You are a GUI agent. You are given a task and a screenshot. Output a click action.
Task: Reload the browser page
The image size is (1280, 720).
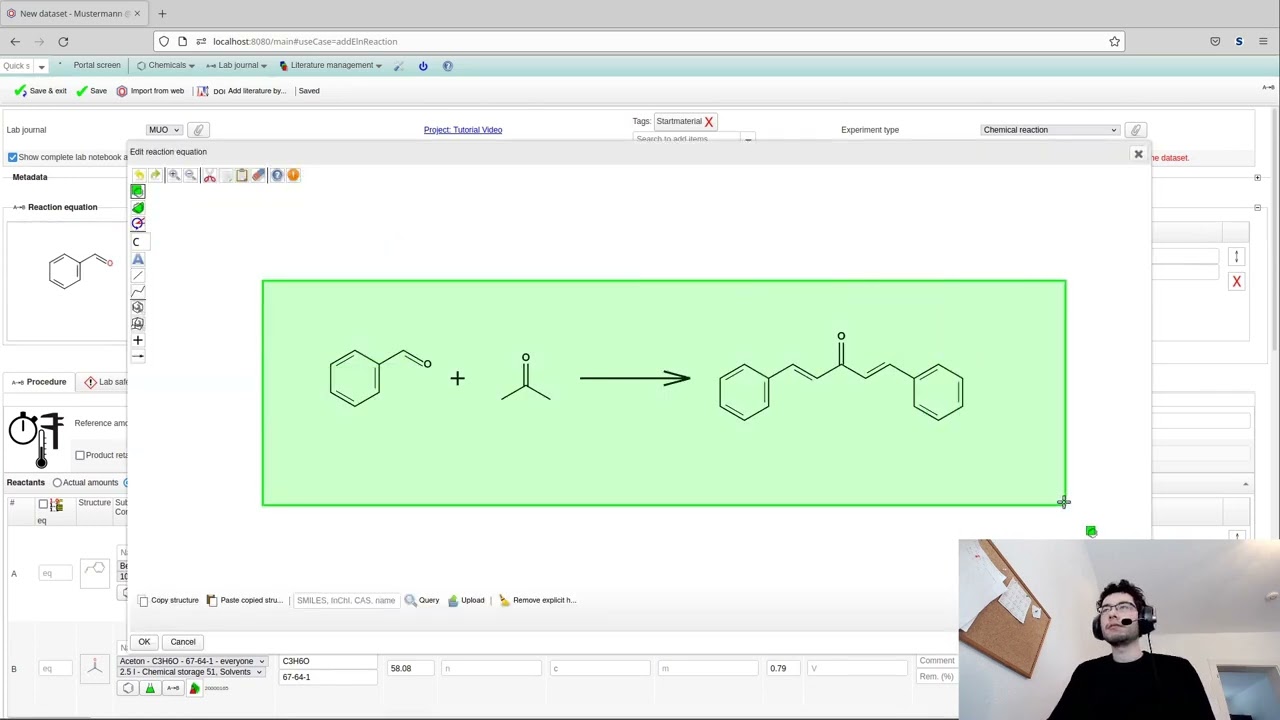(x=63, y=41)
